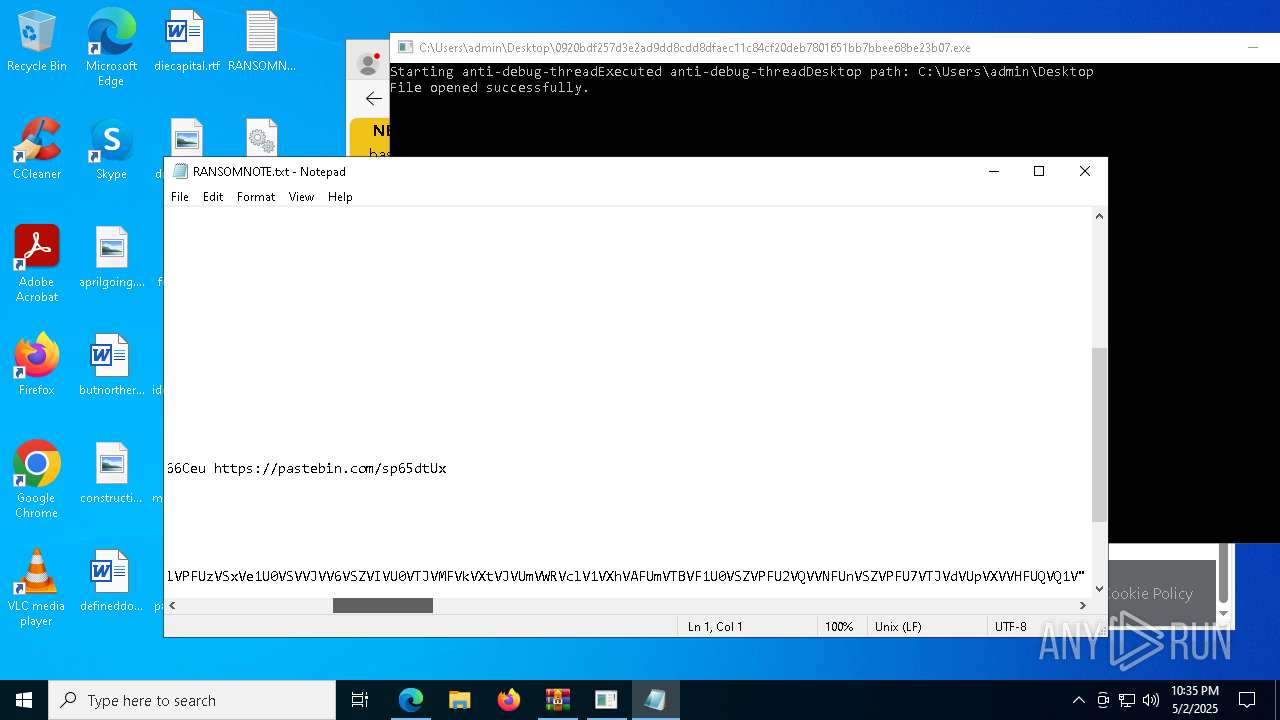
Task: Minimize the Notepad window
Action: [993, 171]
